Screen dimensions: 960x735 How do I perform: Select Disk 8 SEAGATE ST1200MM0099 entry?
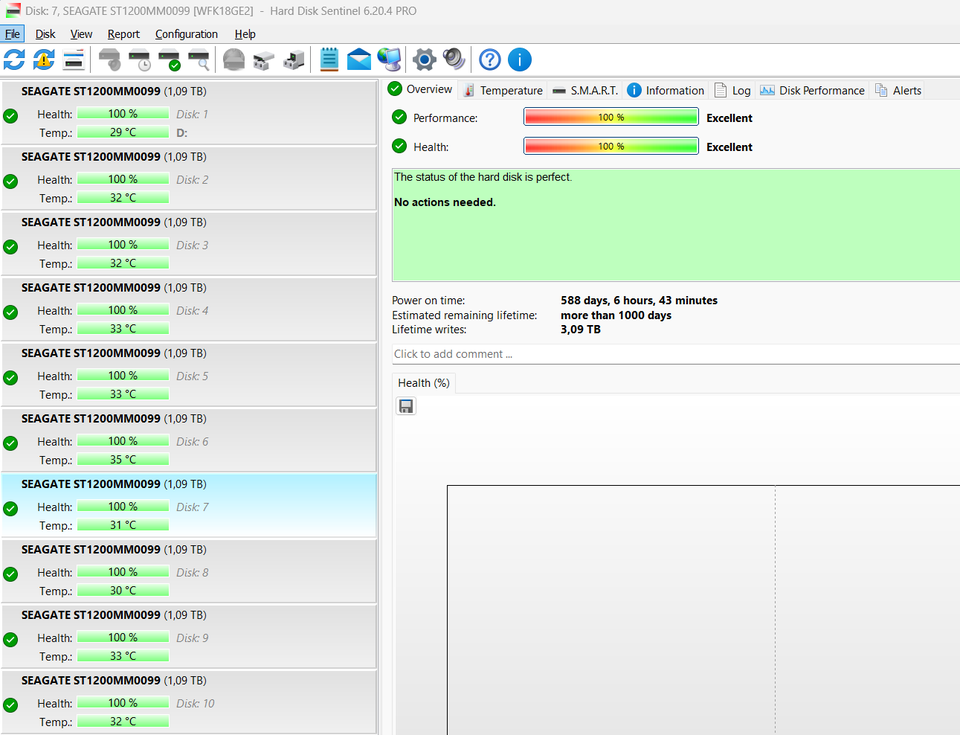189,571
